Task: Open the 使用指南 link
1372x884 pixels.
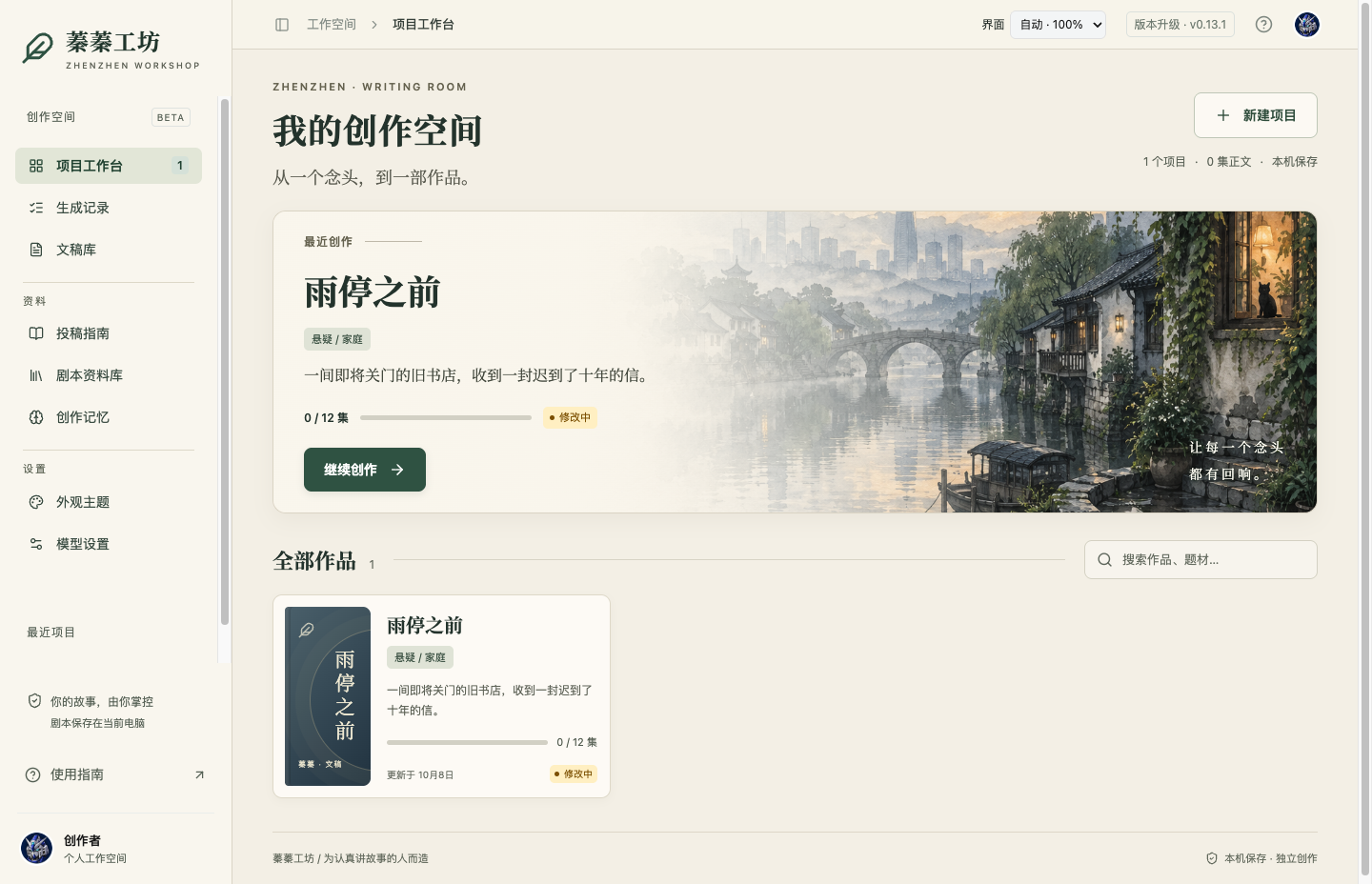Action: tap(114, 774)
